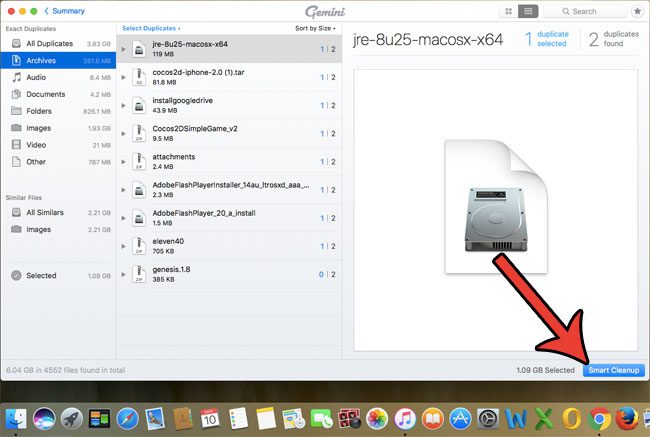Click the Search field
The width and height of the screenshot is (650, 437).
585,11
